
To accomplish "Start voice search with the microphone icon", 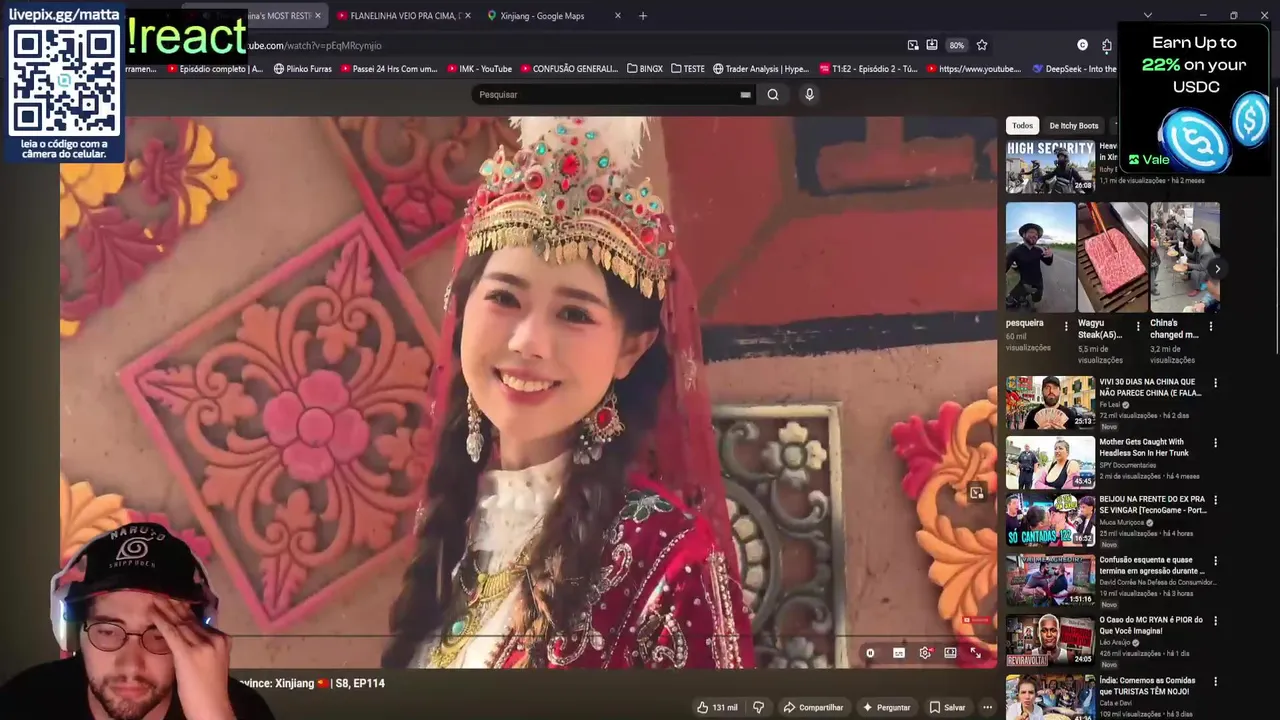I will coord(809,94).
